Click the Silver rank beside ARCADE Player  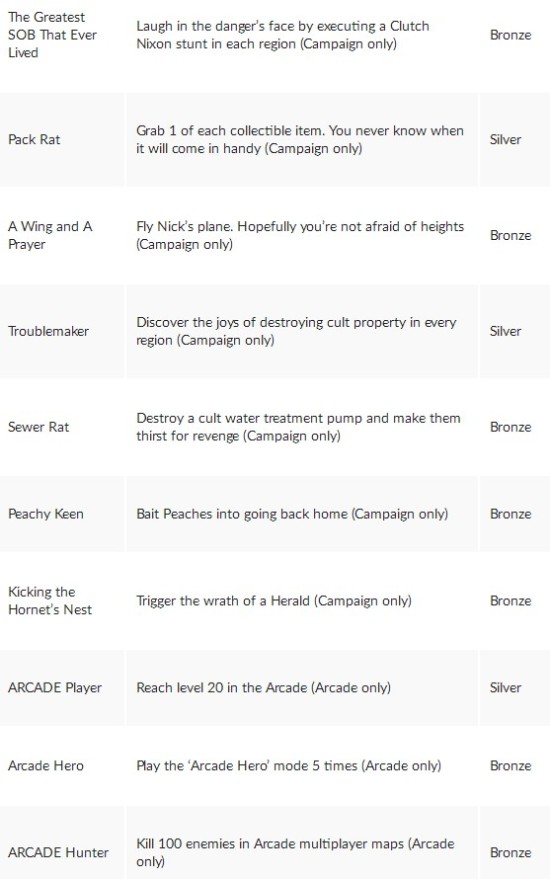[505, 688]
